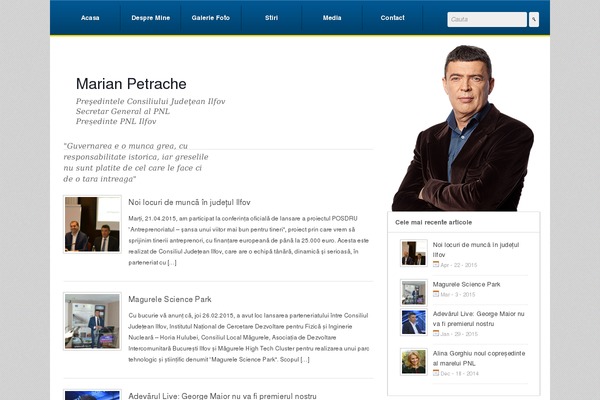Click the Marian Petrache heading

click(x=131, y=84)
